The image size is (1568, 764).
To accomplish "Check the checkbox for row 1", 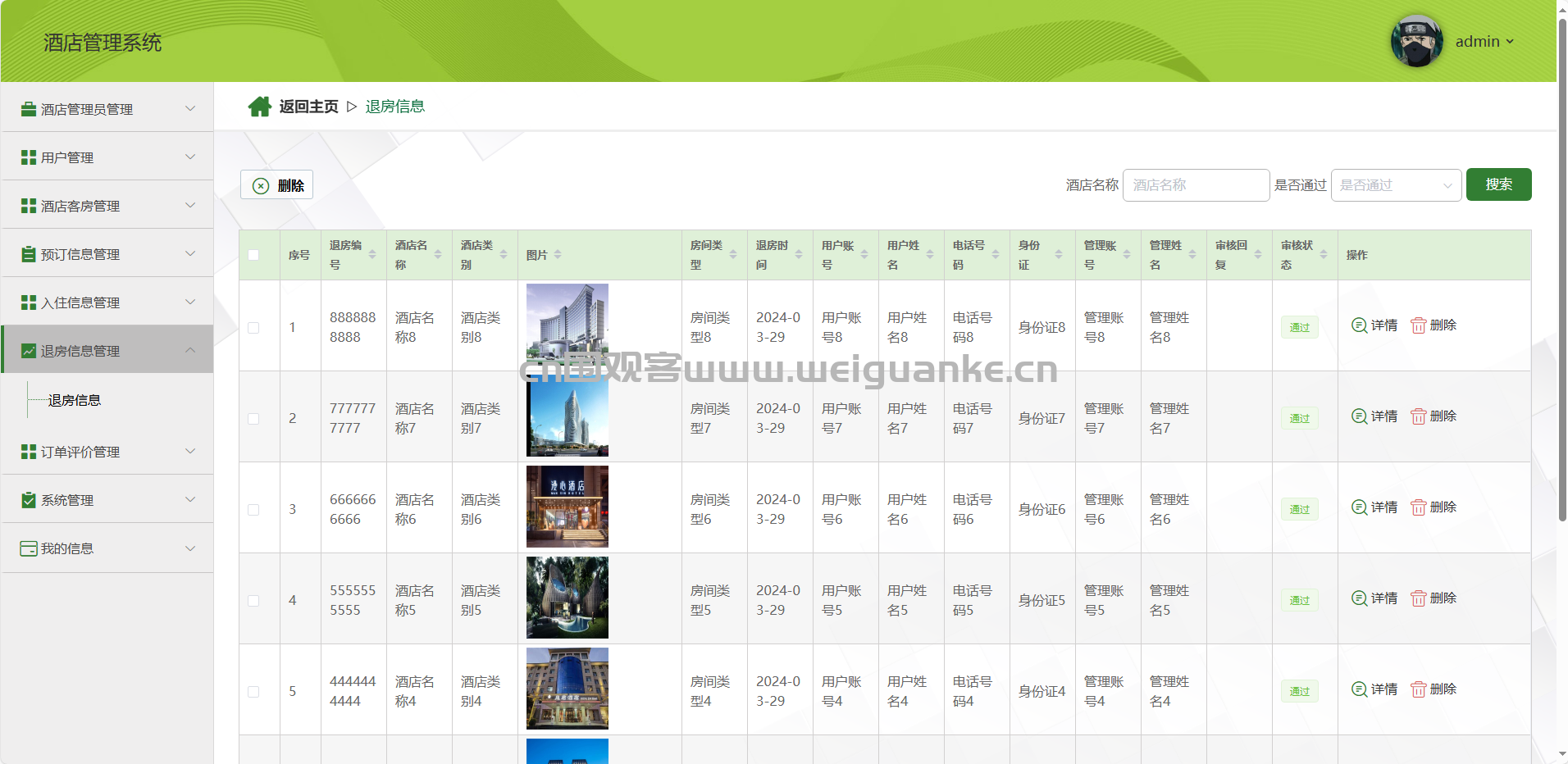I will tap(253, 328).
